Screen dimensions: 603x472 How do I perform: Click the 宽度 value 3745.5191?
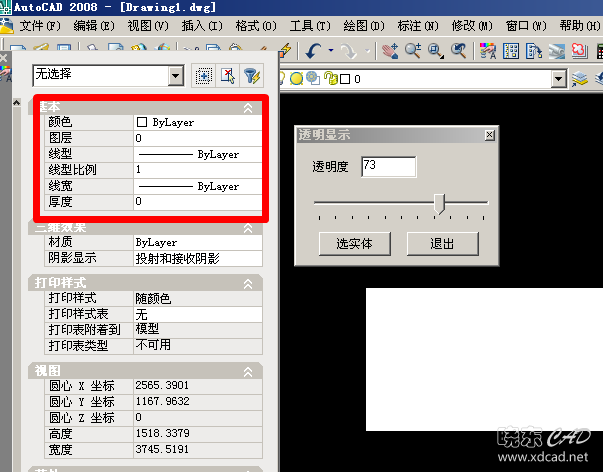(198, 450)
